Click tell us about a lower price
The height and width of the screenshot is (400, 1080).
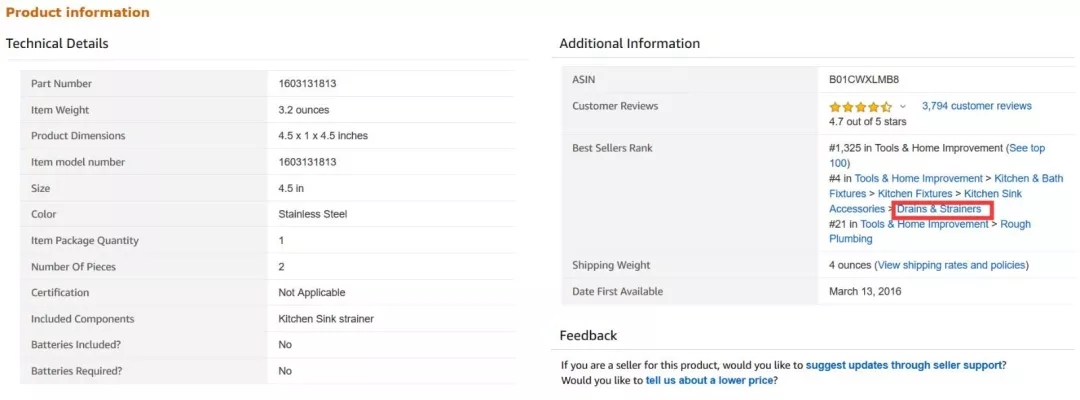[715, 380]
